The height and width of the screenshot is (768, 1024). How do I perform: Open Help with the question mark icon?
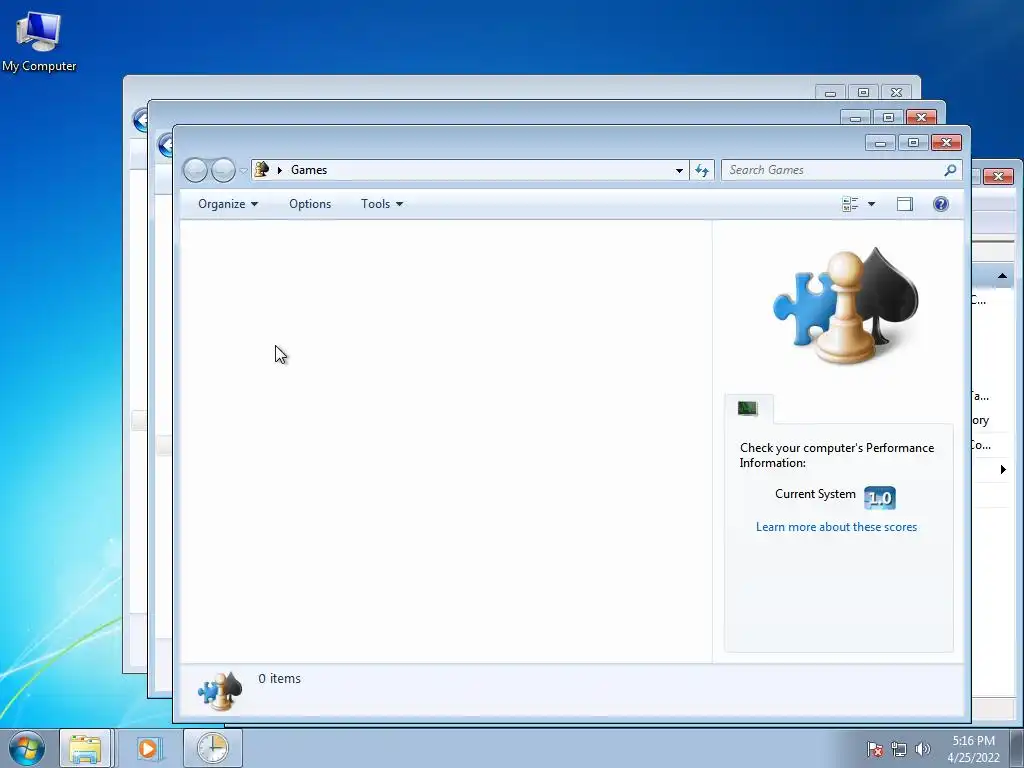(x=940, y=204)
